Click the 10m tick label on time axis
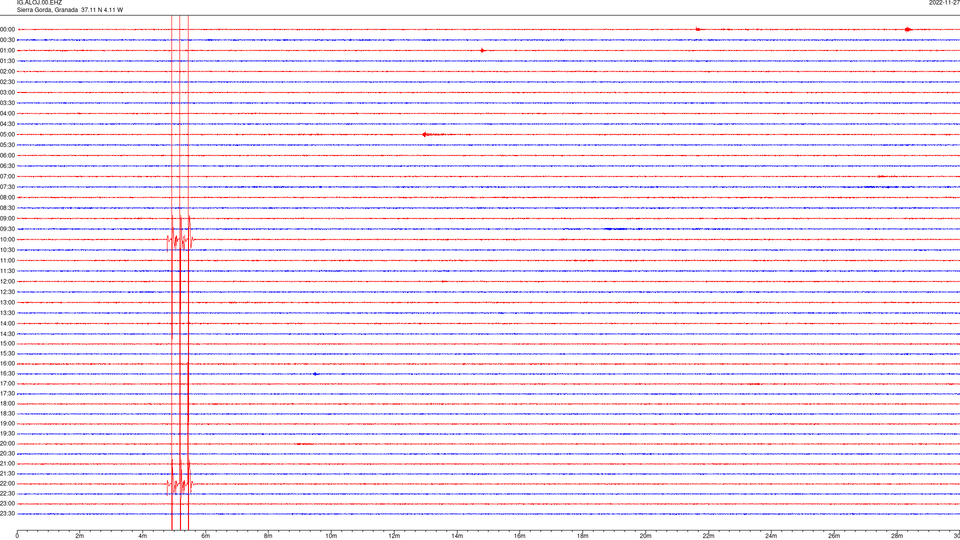The height and width of the screenshot is (540, 960). pyautogui.click(x=331, y=536)
